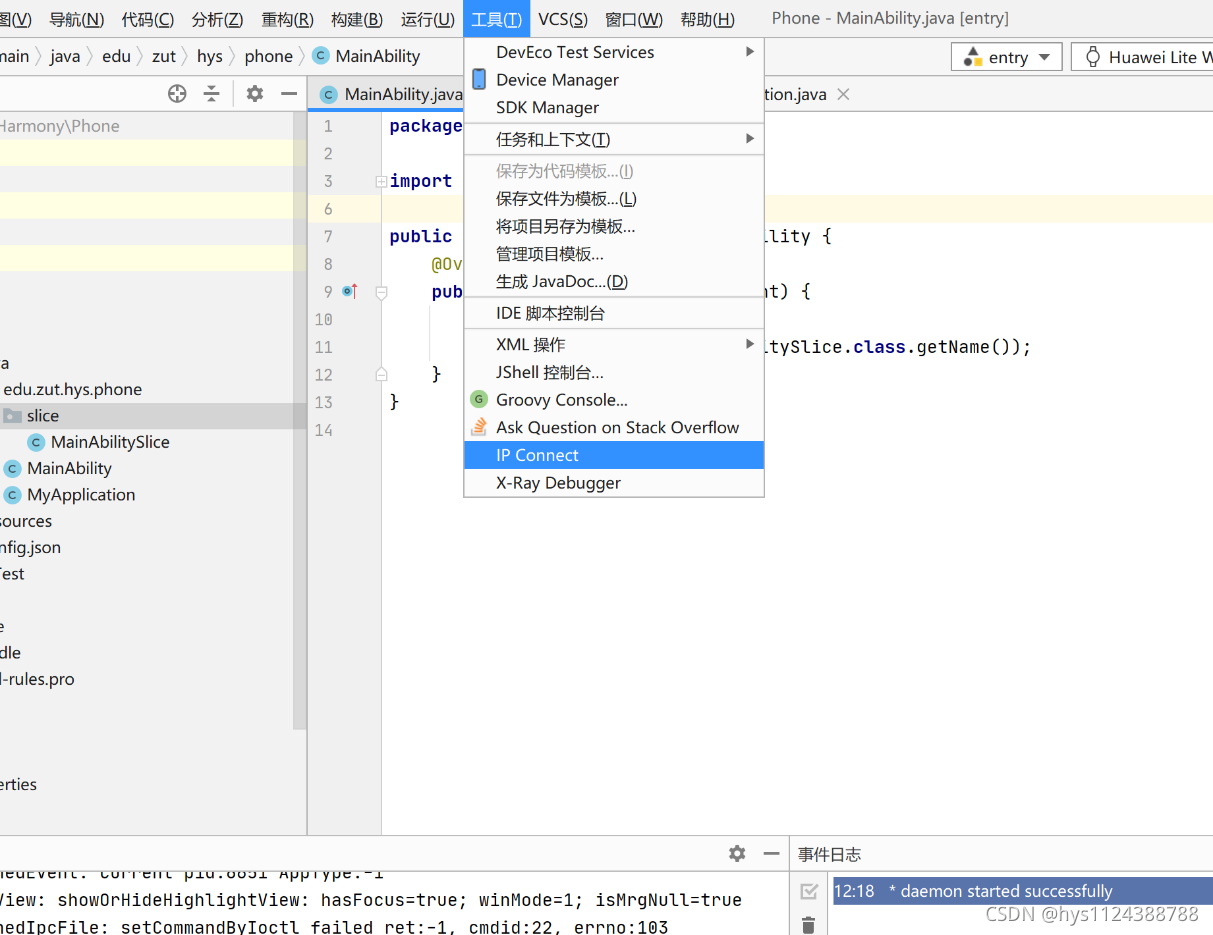Image resolution: width=1213 pixels, height=935 pixels.
Task: Click mark-all-read checkbox icon in event log
Action: point(809,891)
